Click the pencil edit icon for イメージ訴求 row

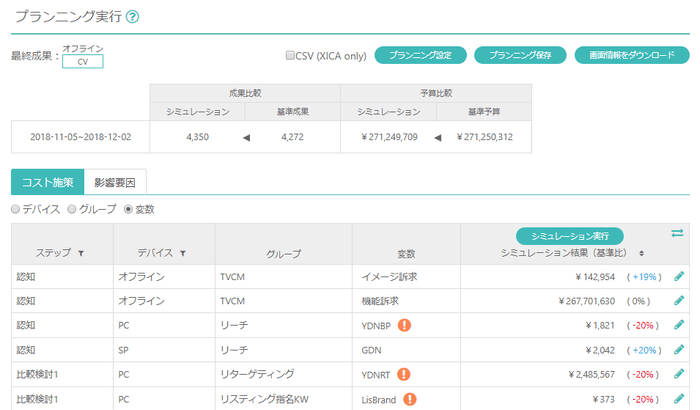coord(679,275)
